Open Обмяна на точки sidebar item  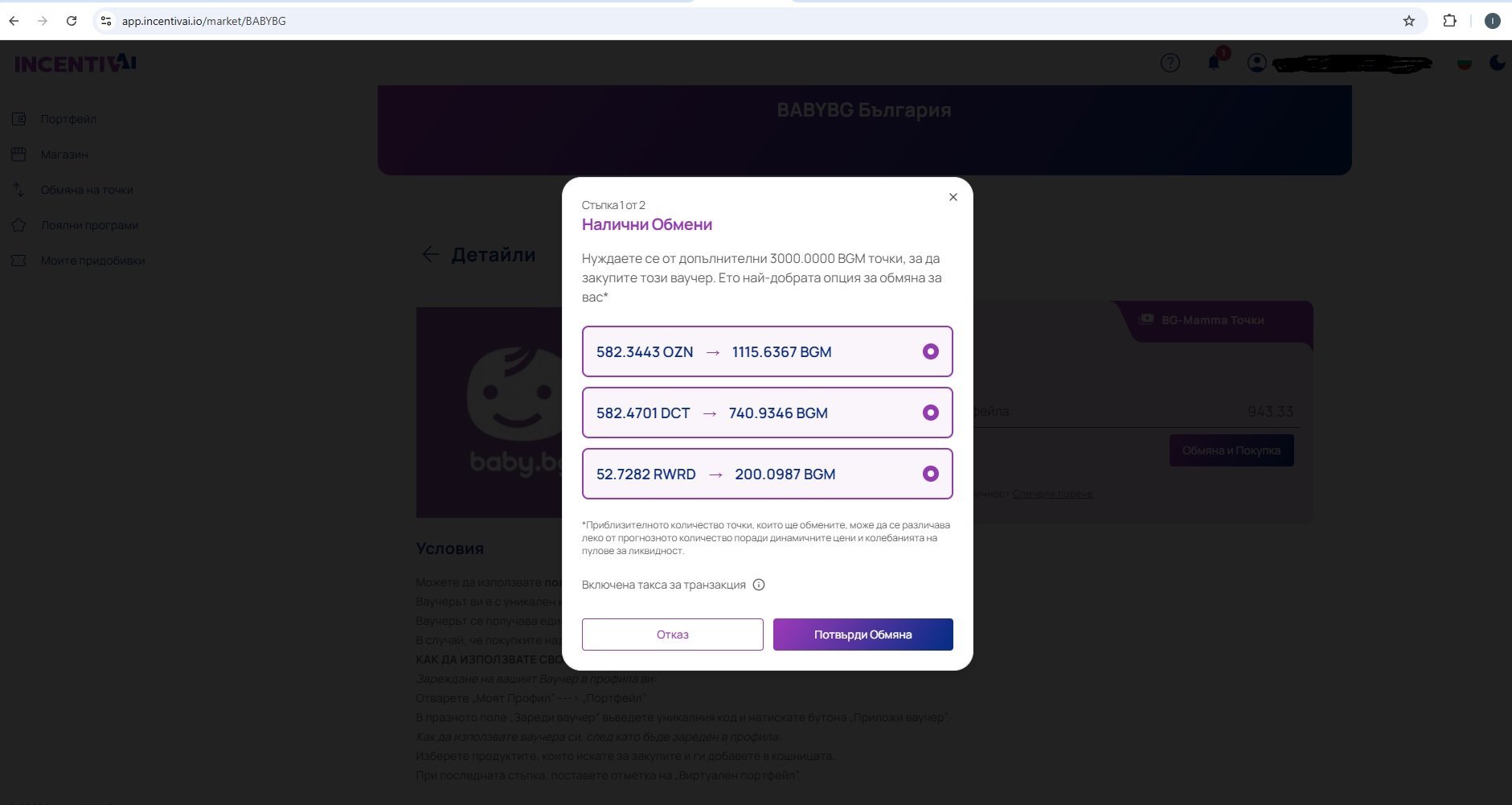click(87, 190)
